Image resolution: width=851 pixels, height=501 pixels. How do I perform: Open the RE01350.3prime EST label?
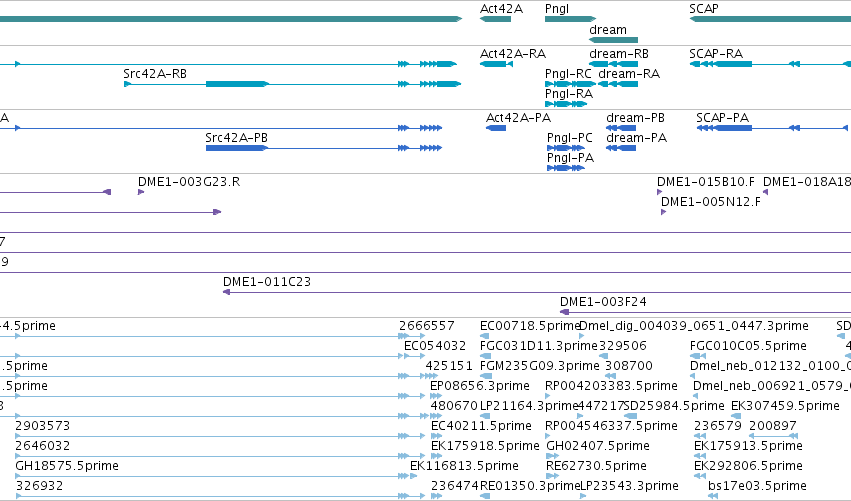click(530, 486)
